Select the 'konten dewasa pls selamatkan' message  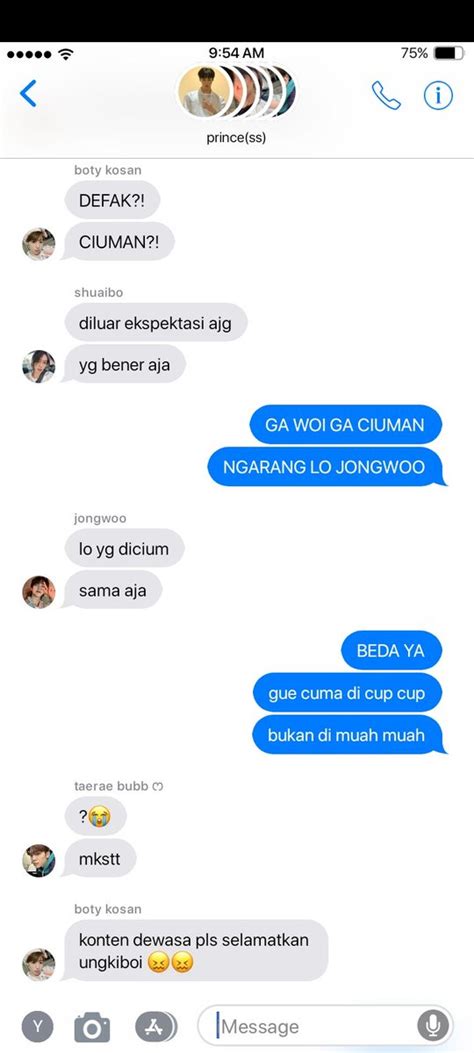click(x=195, y=951)
